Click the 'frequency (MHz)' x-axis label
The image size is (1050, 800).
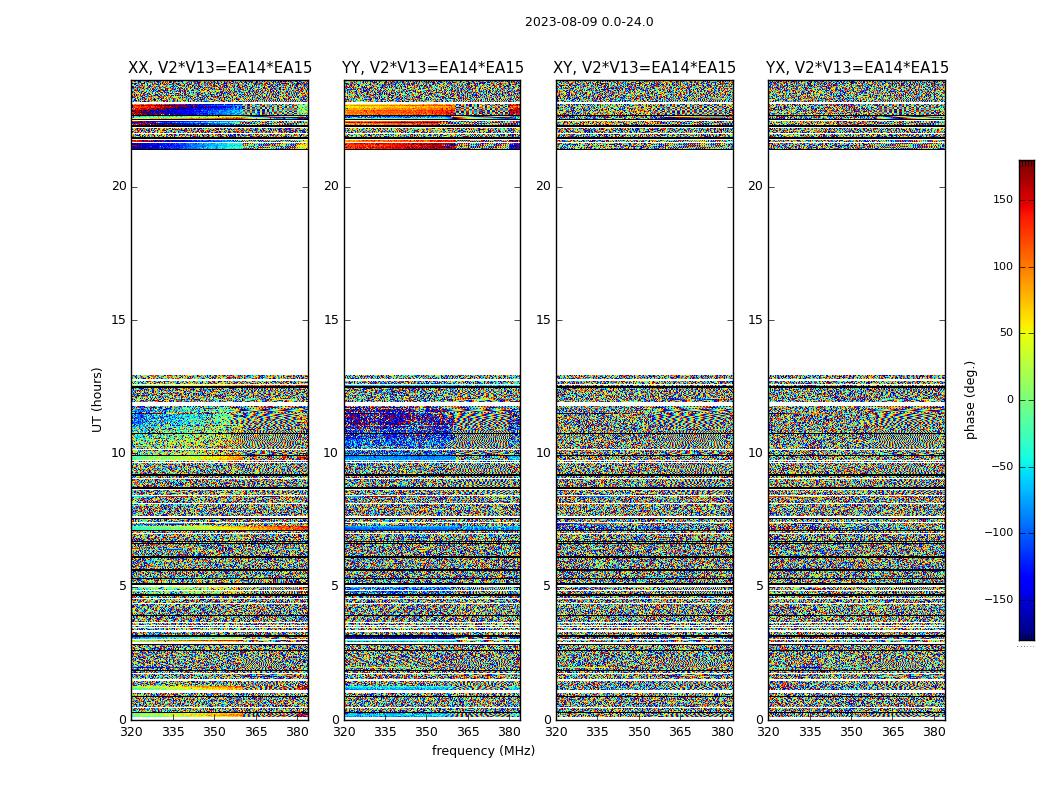[x=483, y=750]
